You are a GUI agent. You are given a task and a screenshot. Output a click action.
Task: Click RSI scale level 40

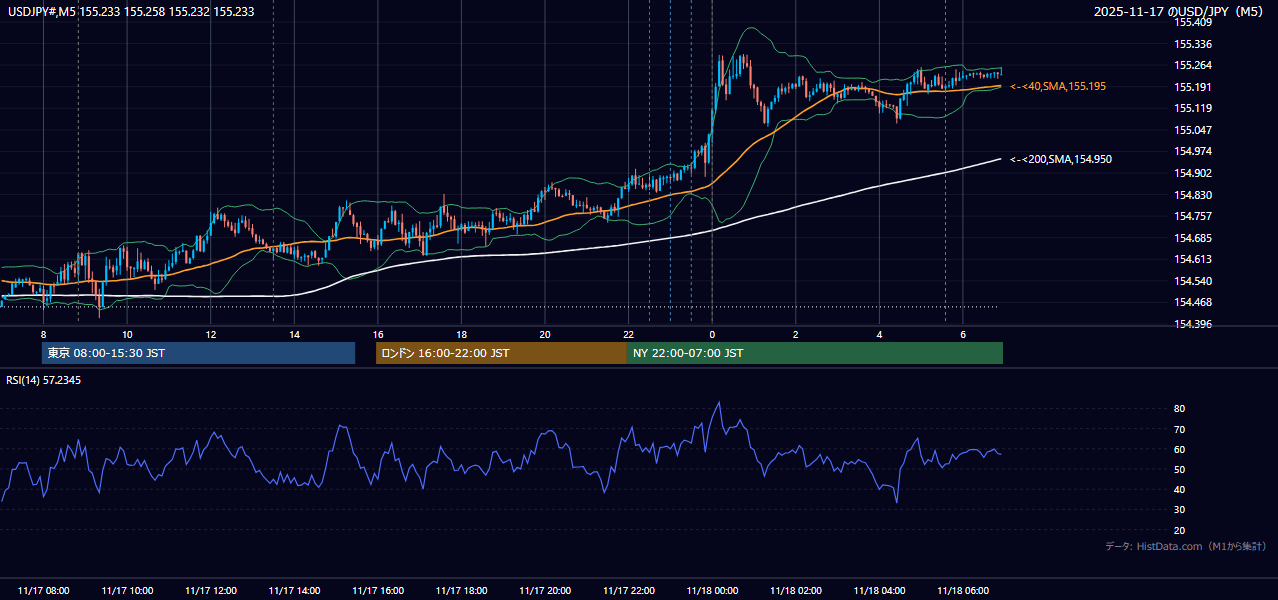tap(1180, 489)
